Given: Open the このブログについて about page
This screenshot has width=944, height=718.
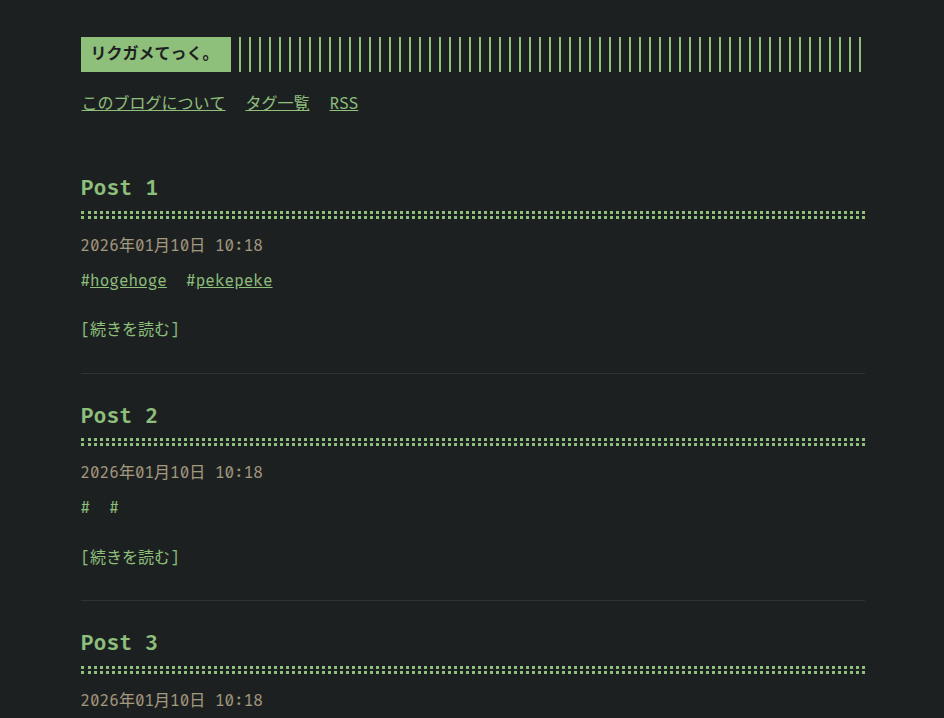Looking at the screenshot, I should pyautogui.click(x=153, y=103).
